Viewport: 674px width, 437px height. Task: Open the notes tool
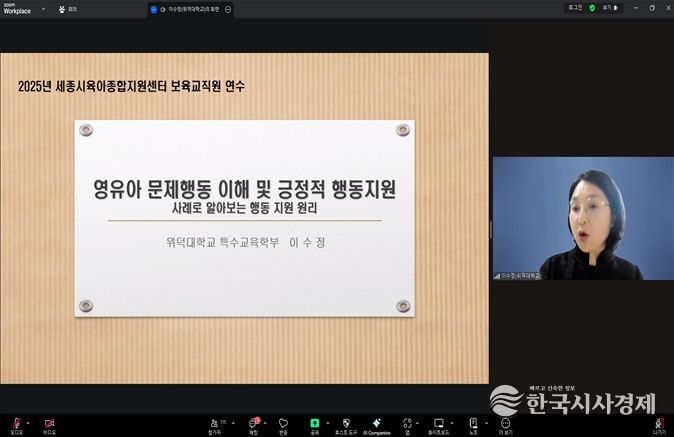[x=472, y=423]
